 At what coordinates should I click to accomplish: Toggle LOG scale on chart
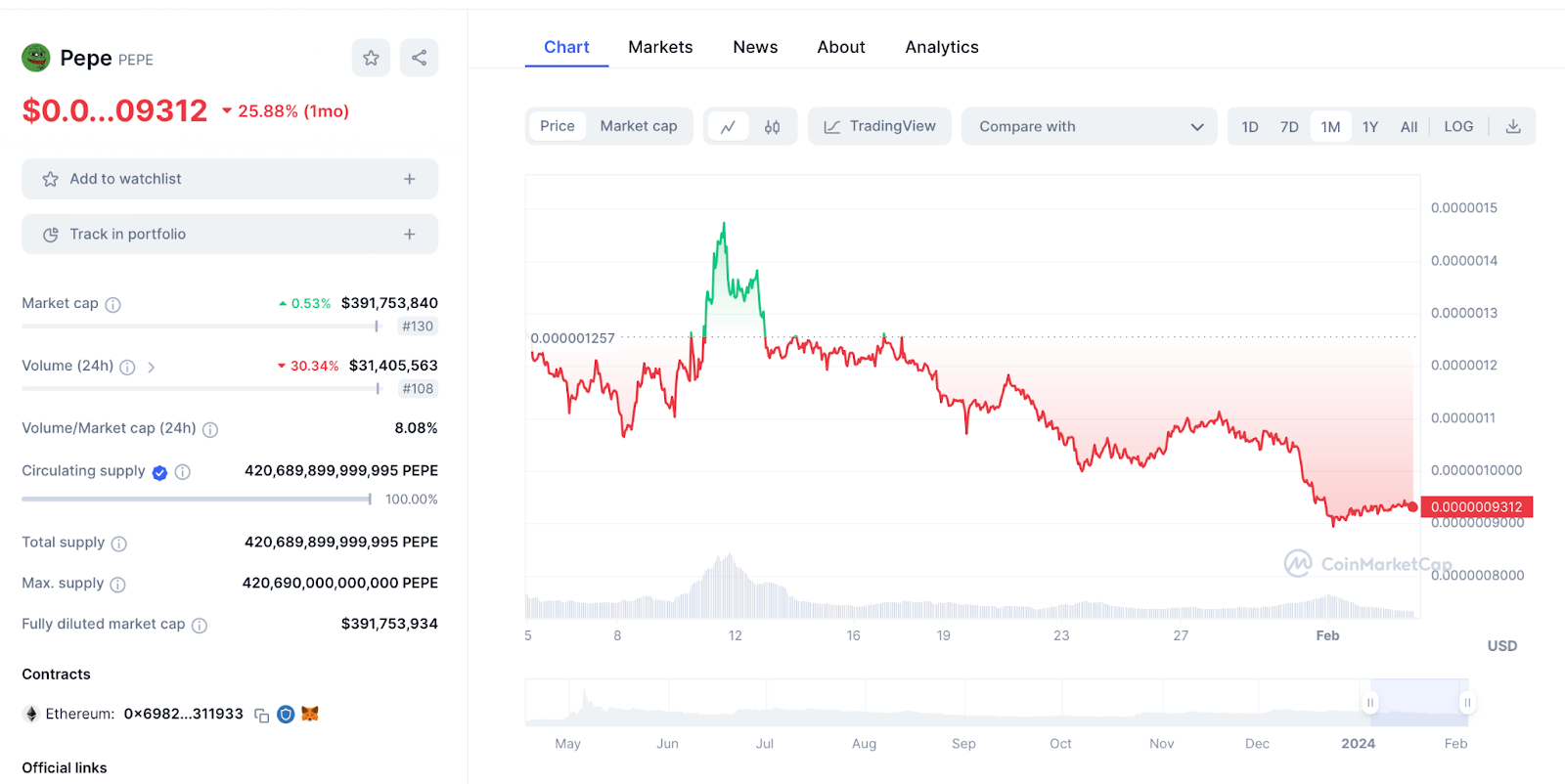pyautogui.click(x=1458, y=126)
